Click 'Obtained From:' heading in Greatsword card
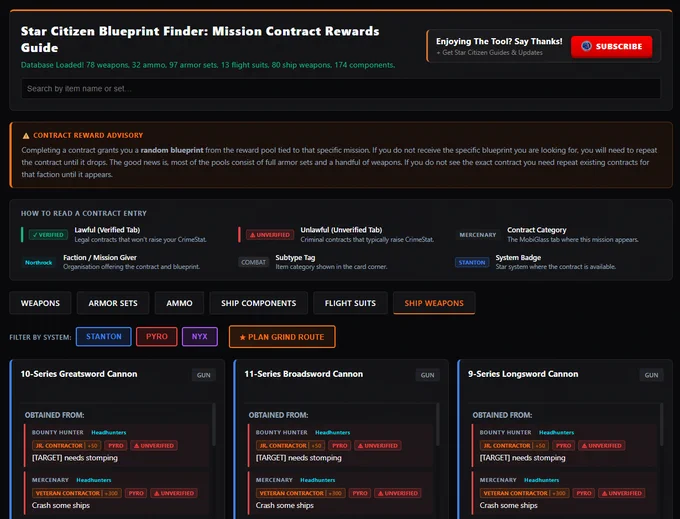Viewport: 680px width, 519px height. tap(54, 415)
